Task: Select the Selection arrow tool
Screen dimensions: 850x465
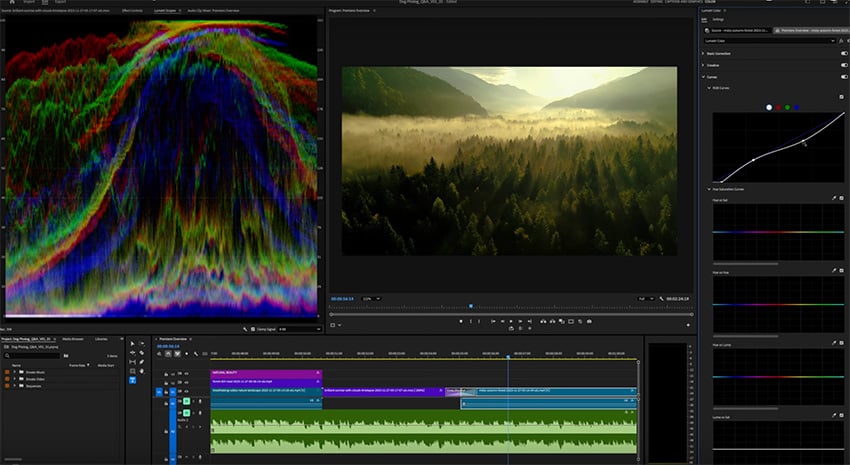Action: 133,344
